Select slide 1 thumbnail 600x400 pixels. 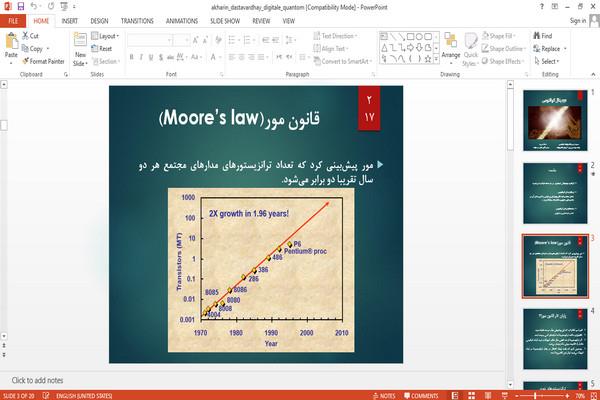(x=555, y=121)
